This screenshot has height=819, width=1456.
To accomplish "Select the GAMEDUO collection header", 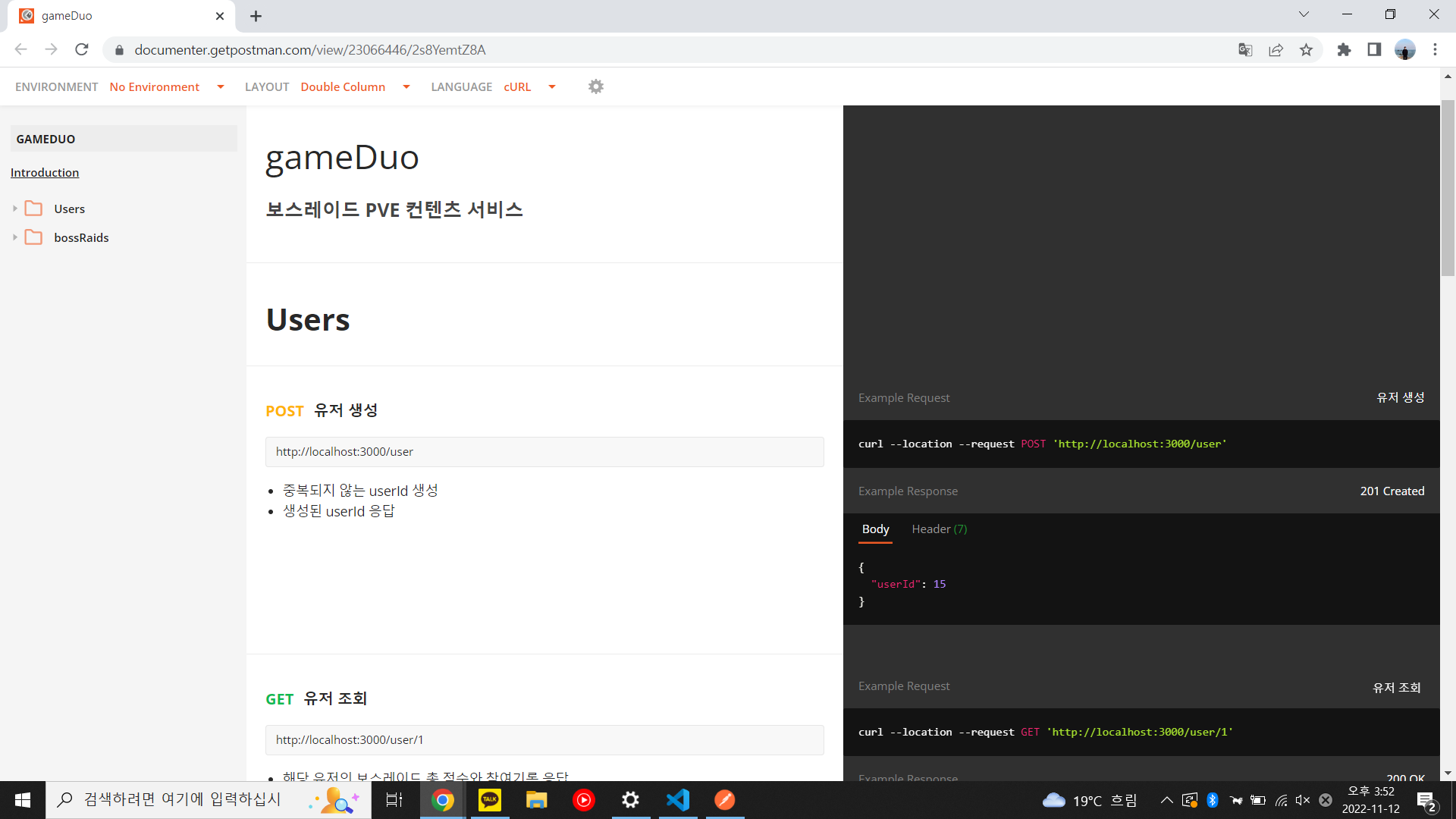I will point(124,139).
